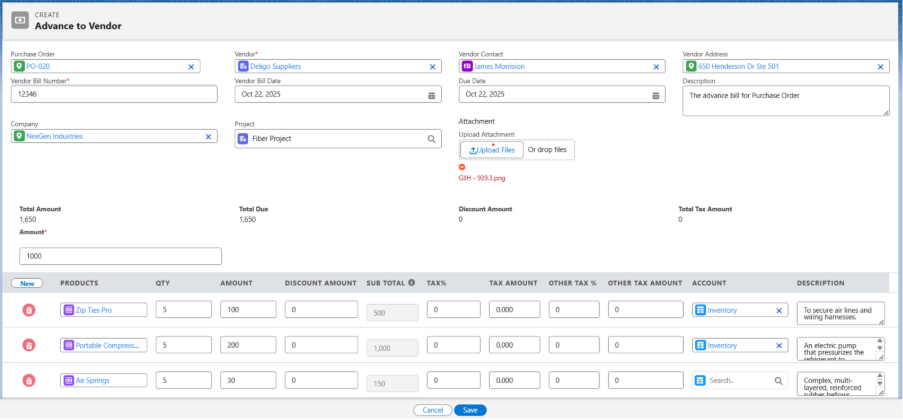The width and height of the screenshot is (903, 420).
Task: Click the Amount field containing 1000
Action: pyautogui.click(x=120, y=256)
